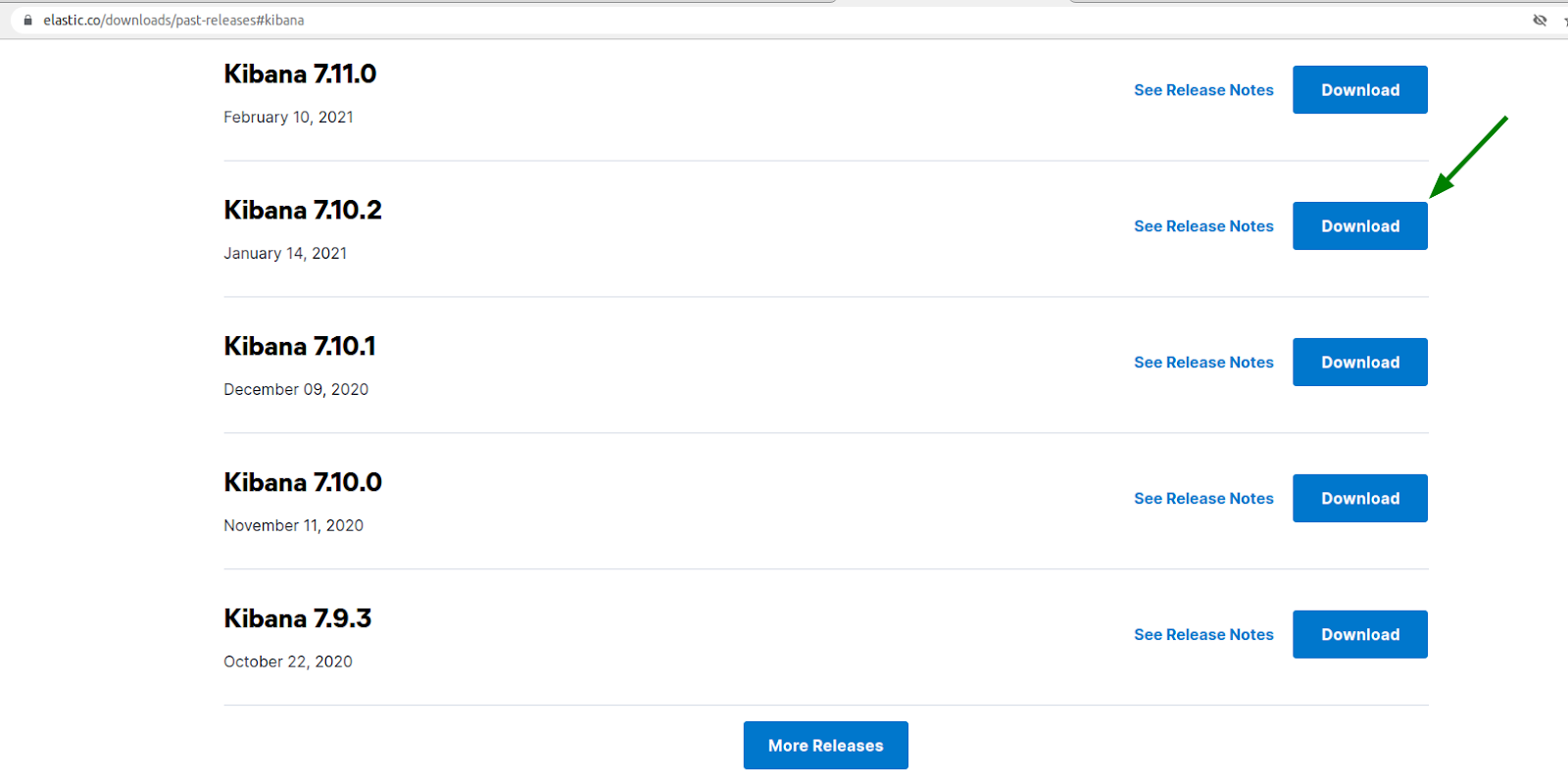View release notes for Kibana 7.10.1
Image resolution: width=1568 pixels, height=783 pixels.
[x=1203, y=363]
